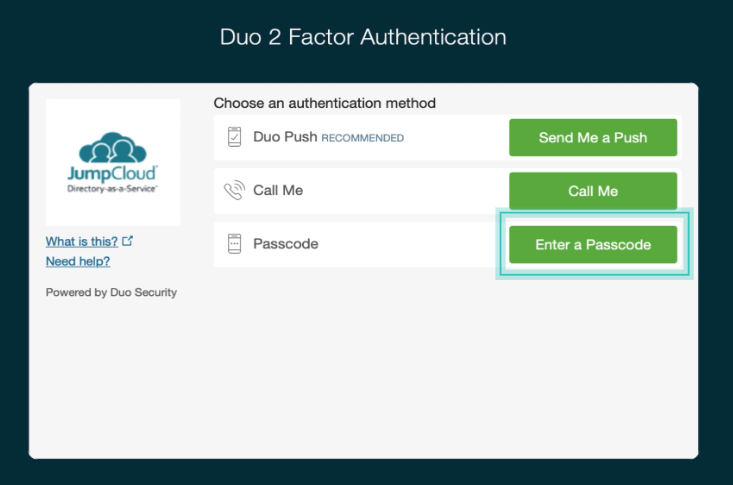Click the JumpCloud cloud logo graphic
733x485 pixels.
[112, 149]
